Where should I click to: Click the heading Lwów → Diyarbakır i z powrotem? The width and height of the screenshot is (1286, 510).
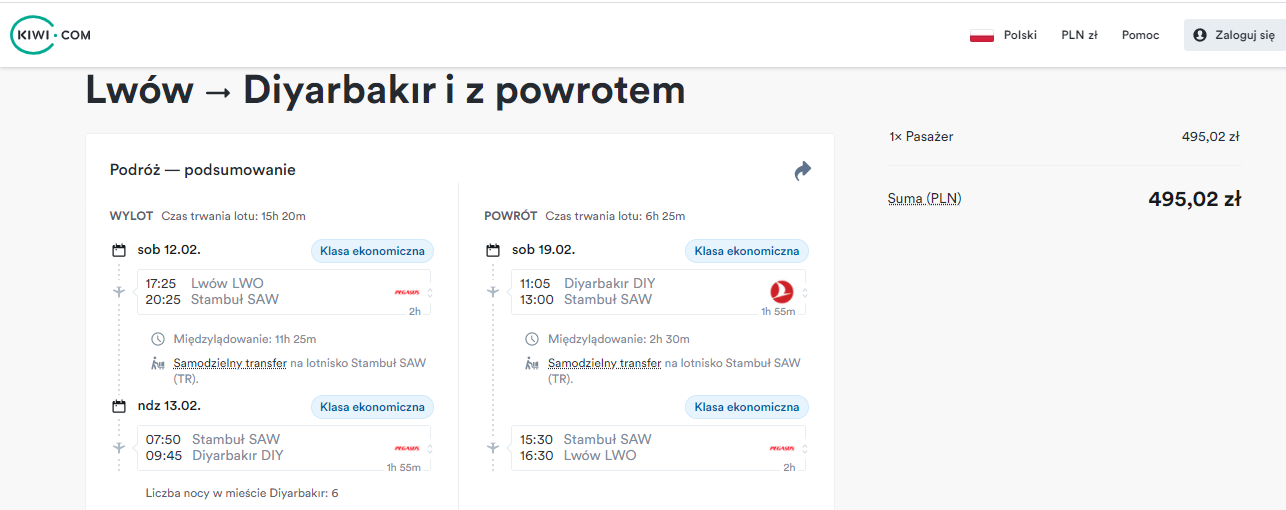[x=385, y=90]
